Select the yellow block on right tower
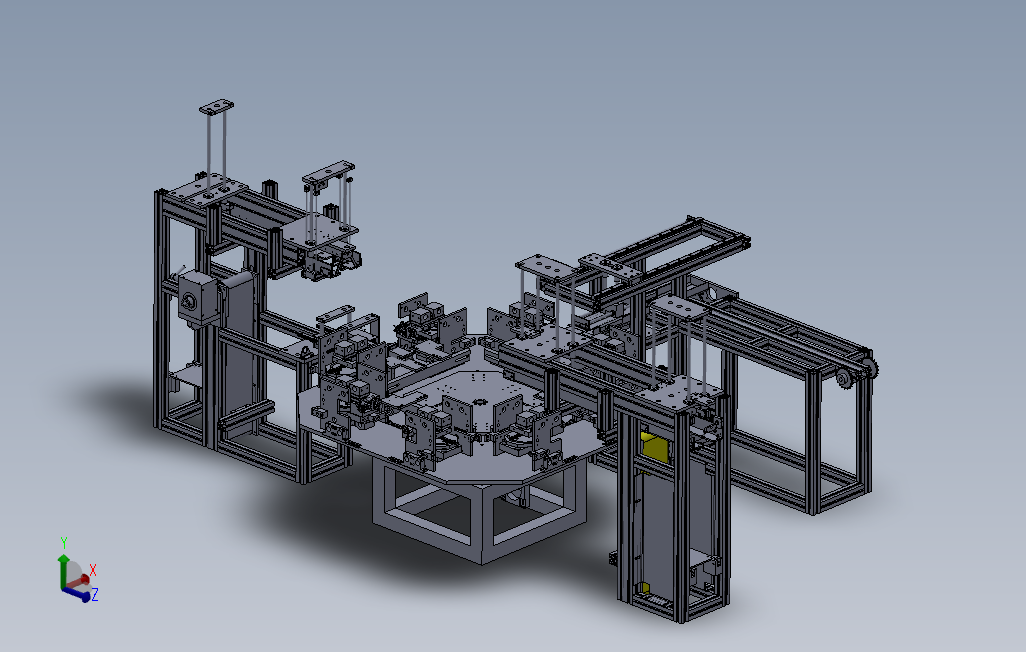This screenshot has height=652, width=1026. point(656,447)
